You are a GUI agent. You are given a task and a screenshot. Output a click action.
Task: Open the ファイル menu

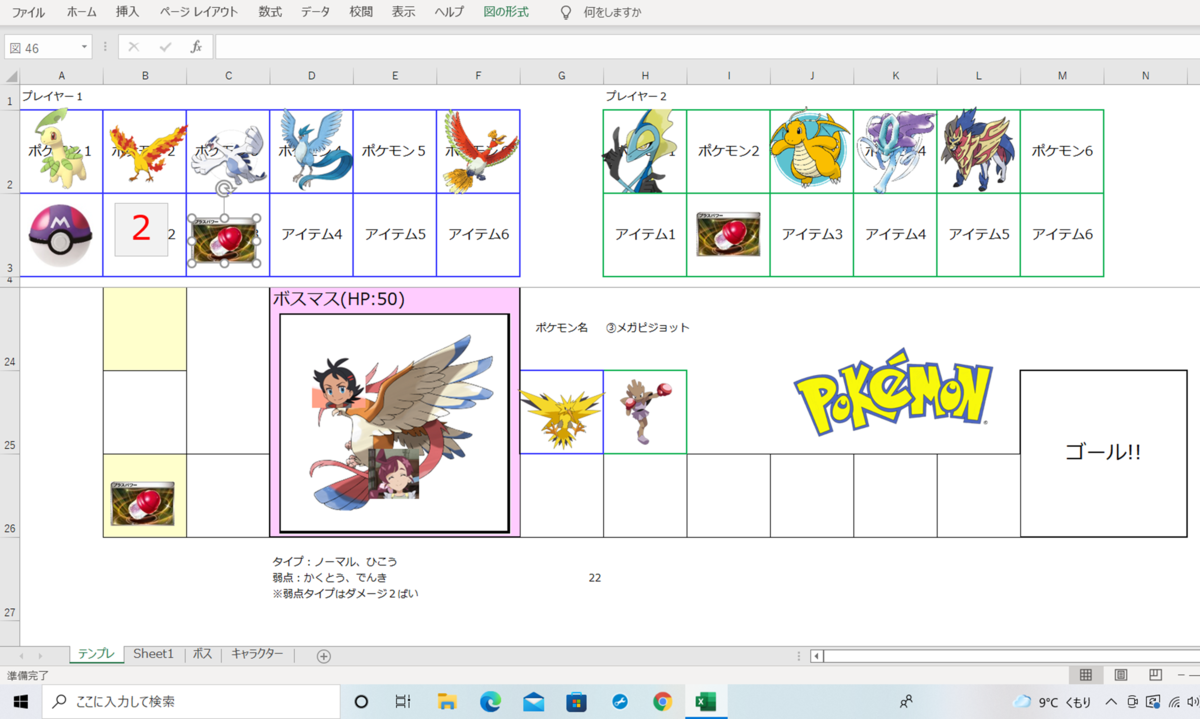(x=28, y=12)
